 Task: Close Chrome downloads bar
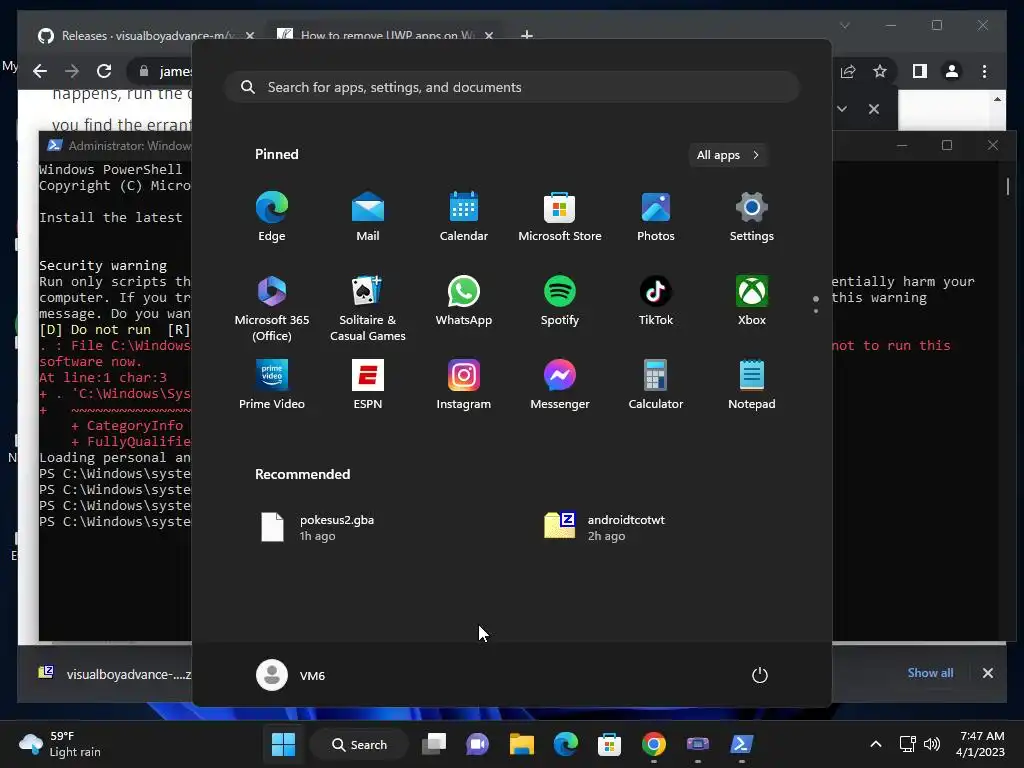click(x=987, y=673)
